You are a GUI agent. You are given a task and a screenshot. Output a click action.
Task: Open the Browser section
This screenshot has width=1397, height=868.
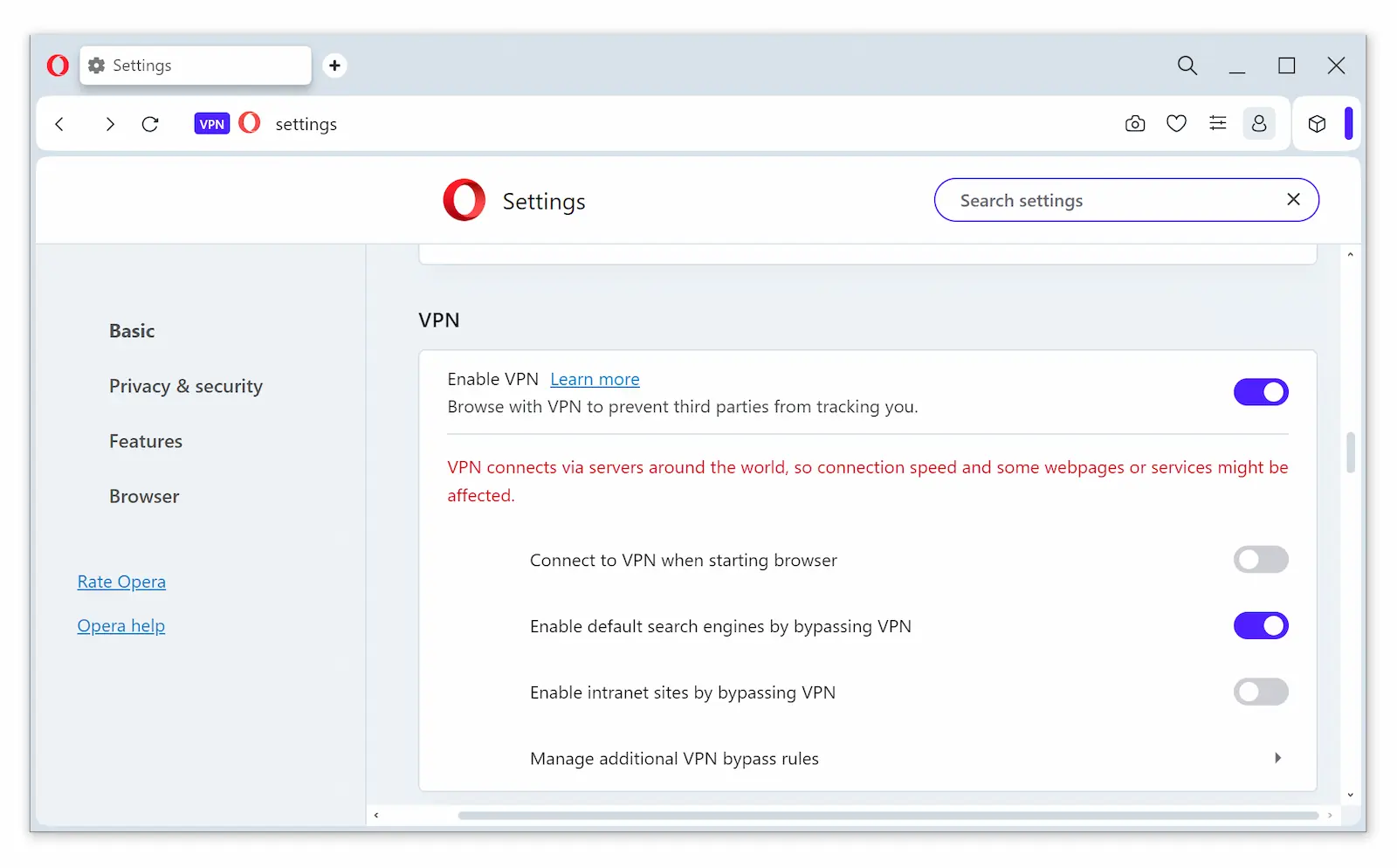[144, 496]
